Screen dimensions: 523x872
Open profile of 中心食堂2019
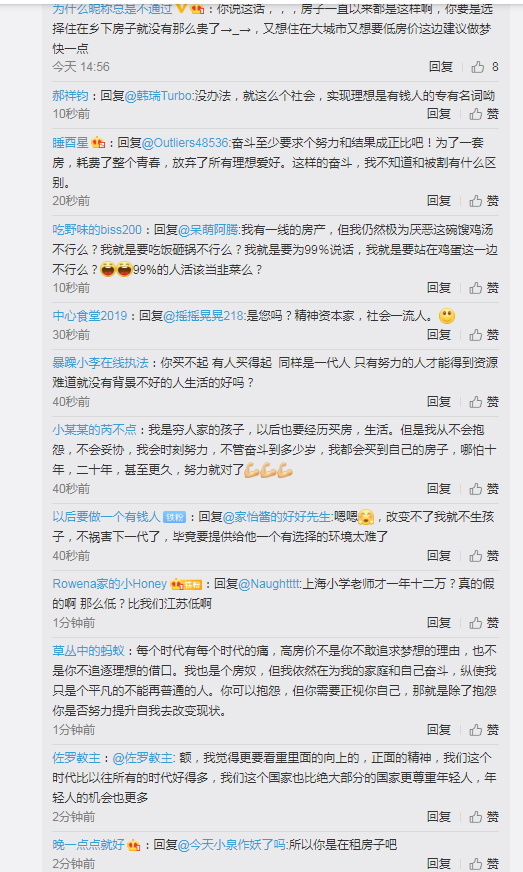[90, 316]
